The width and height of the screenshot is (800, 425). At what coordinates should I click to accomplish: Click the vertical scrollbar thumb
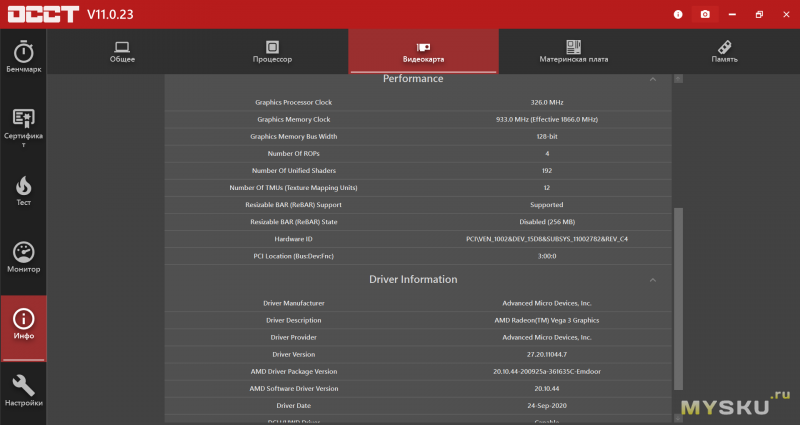[678, 298]
